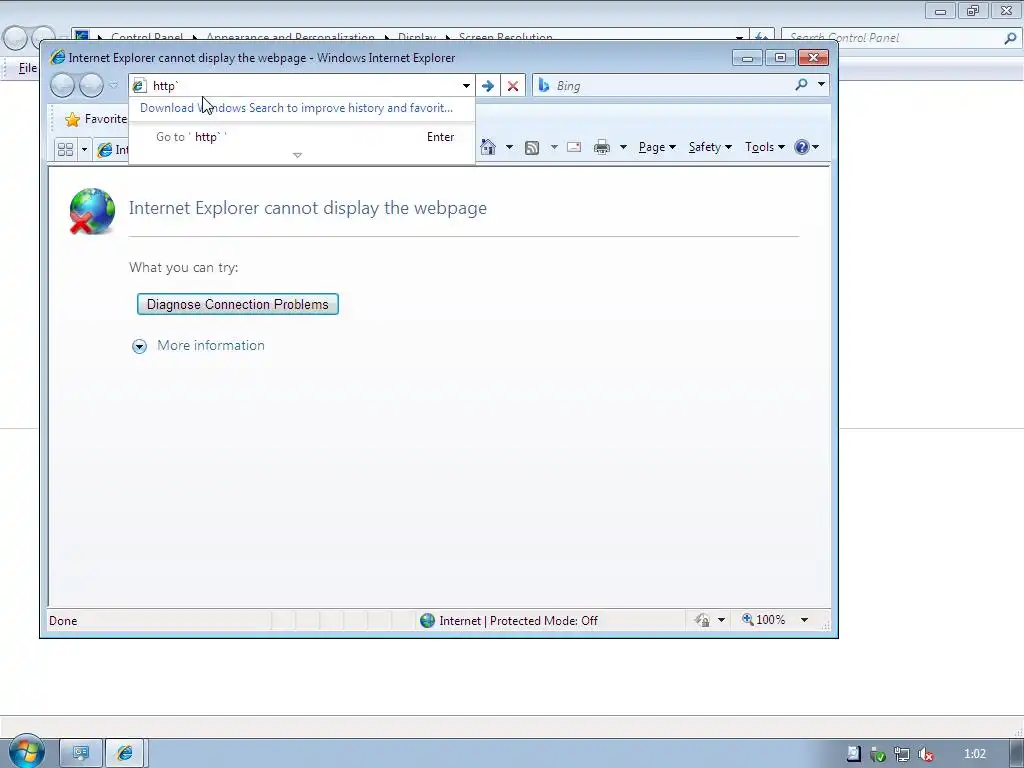This screenshot has height=768, width=1024.
Task: Click the globe icon in status bar
Action: [427, 620]
